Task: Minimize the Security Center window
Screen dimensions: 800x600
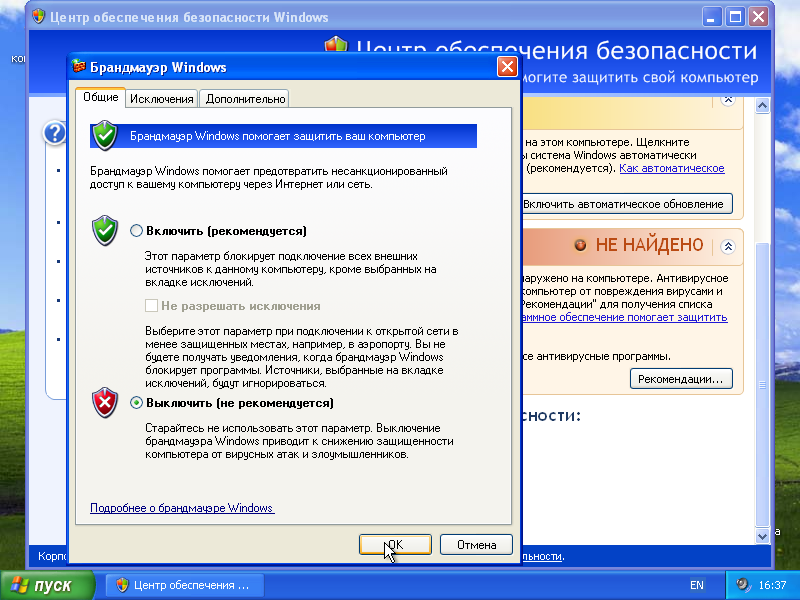Action: 712,17
